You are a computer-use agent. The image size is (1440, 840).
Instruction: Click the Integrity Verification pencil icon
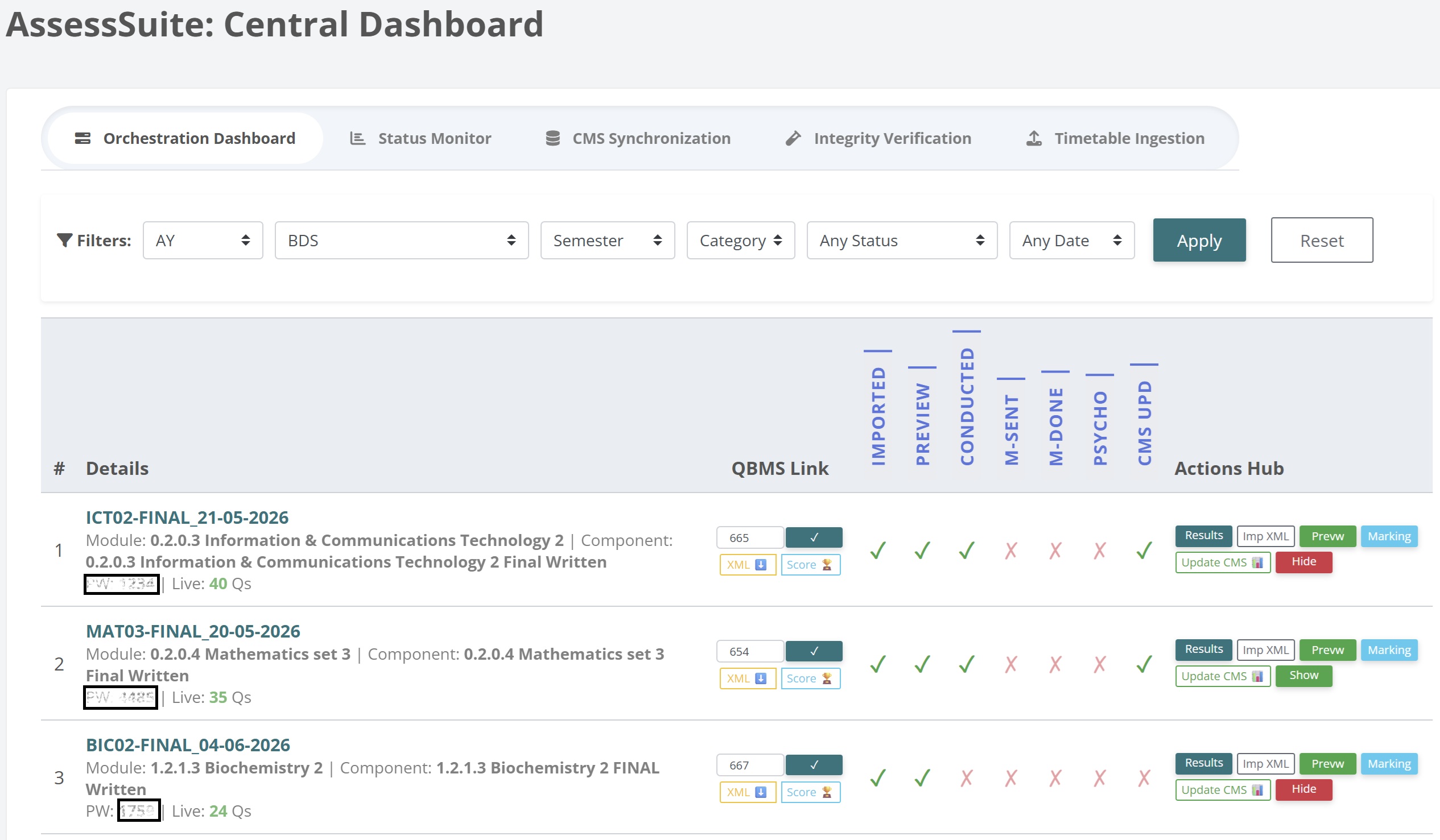(793, 138)
